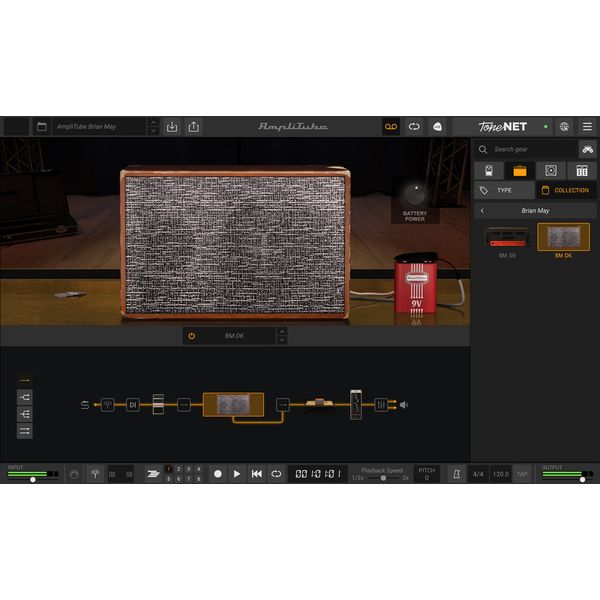Select the BM DK amp block in chain

[233, 404]
